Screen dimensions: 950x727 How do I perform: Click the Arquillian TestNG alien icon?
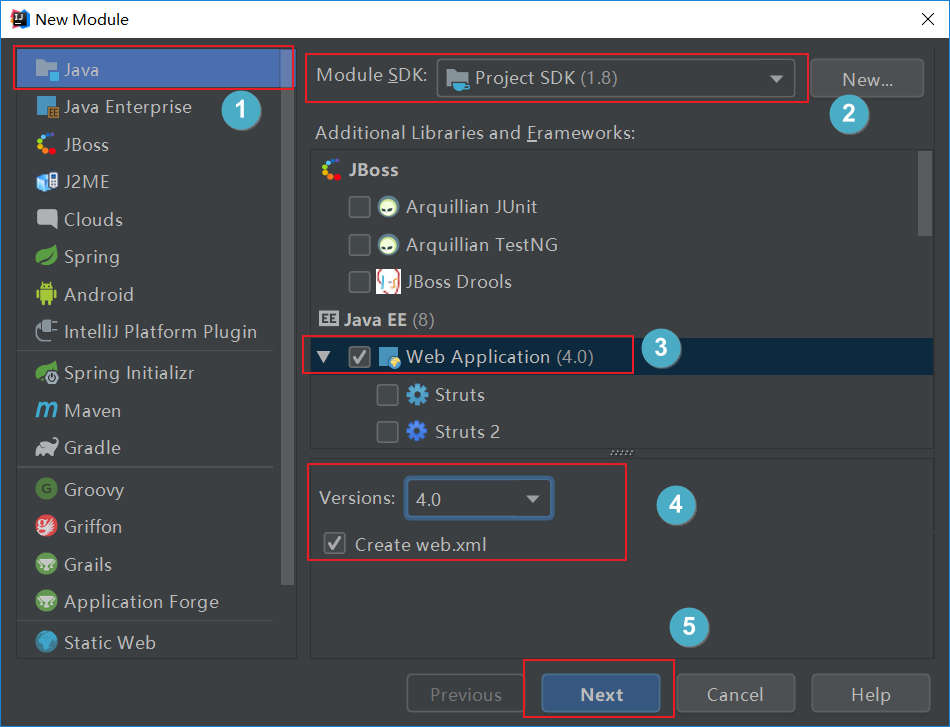click(x=388, y=245)
